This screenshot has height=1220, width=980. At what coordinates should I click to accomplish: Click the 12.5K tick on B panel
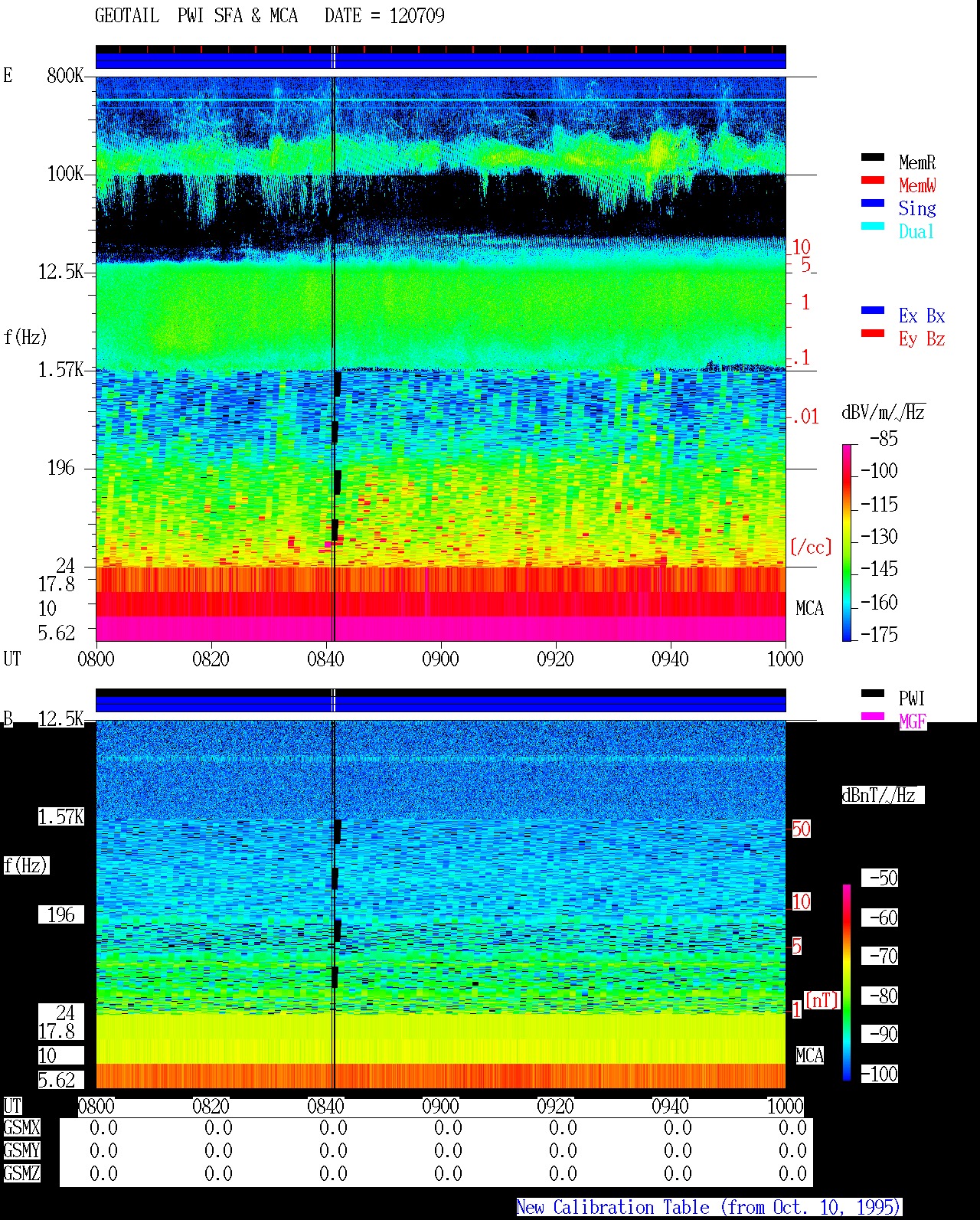60,719
